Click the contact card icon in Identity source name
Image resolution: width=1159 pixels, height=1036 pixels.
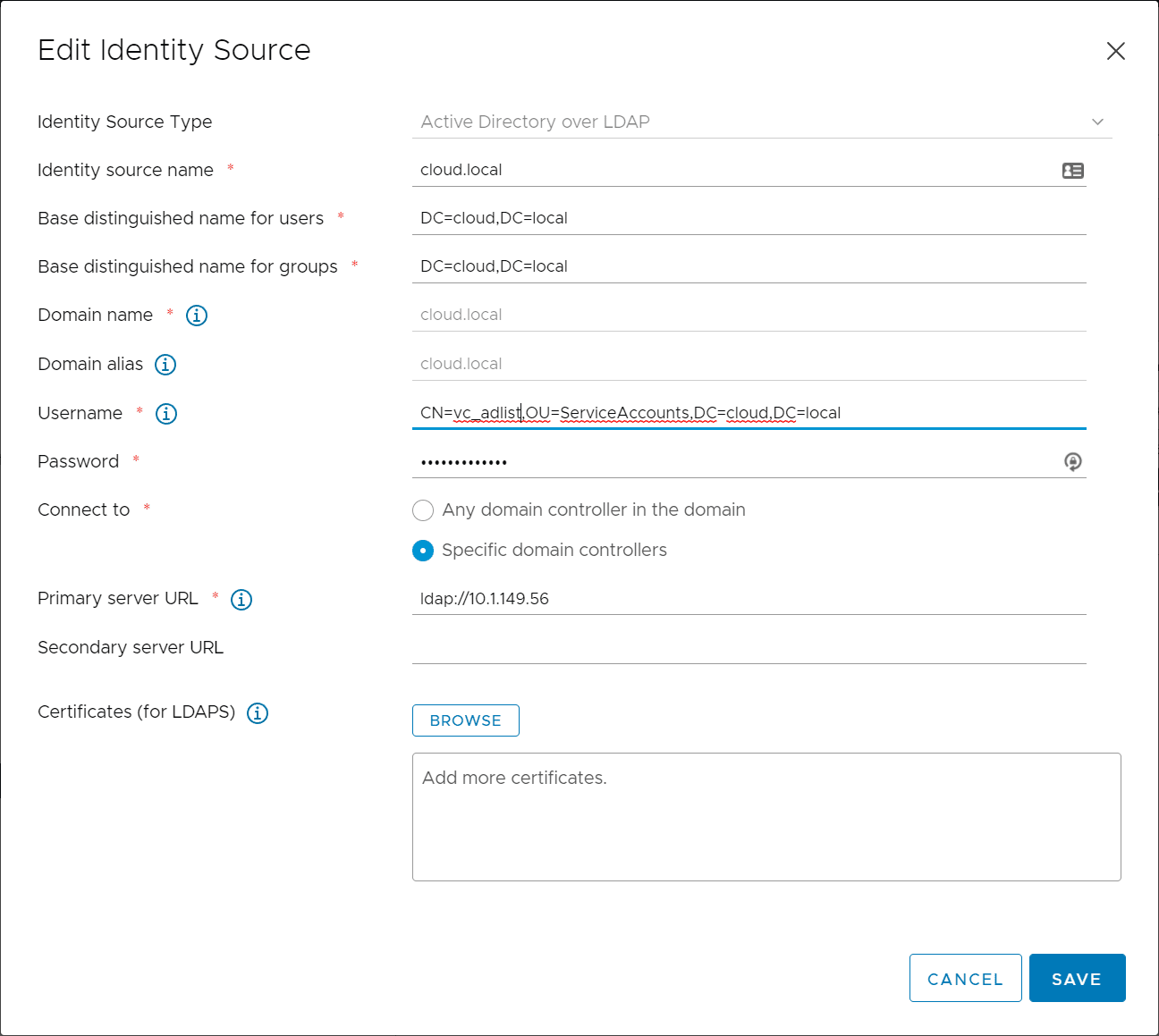[x=1072, y=171]
